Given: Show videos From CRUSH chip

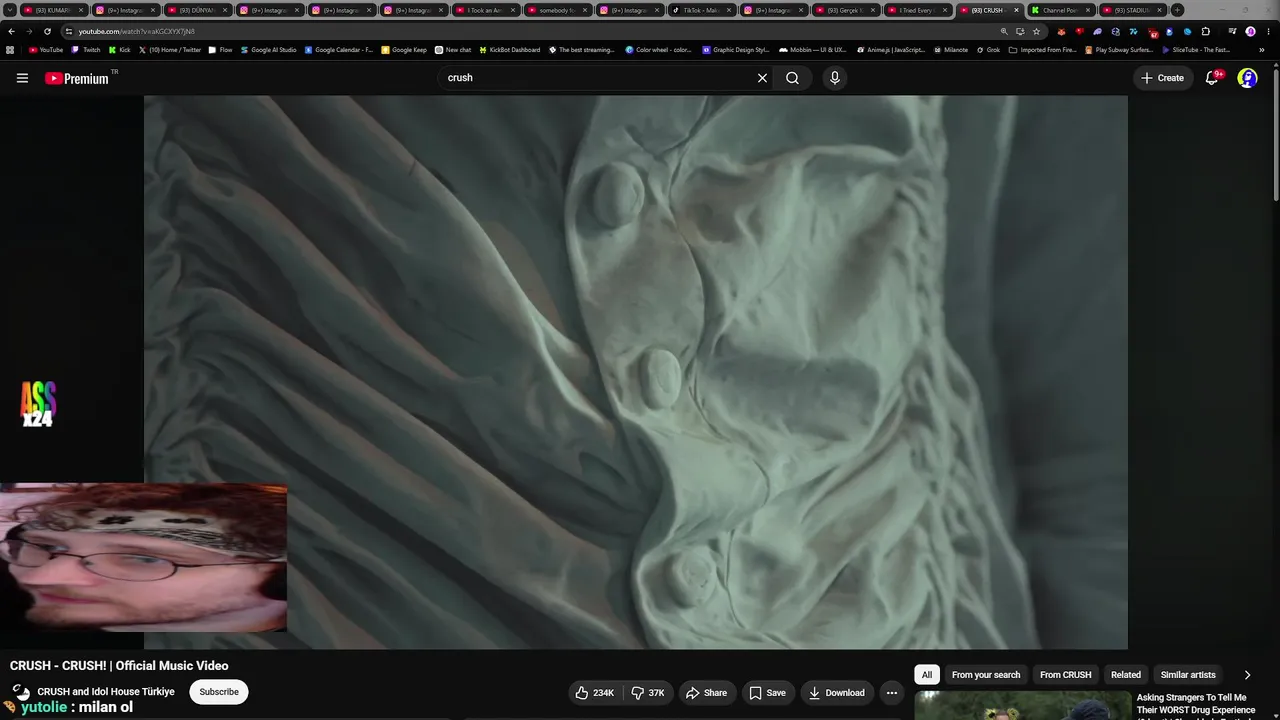Looking at the screenshot, I should pyautogui.click(x=1066, y=675).
